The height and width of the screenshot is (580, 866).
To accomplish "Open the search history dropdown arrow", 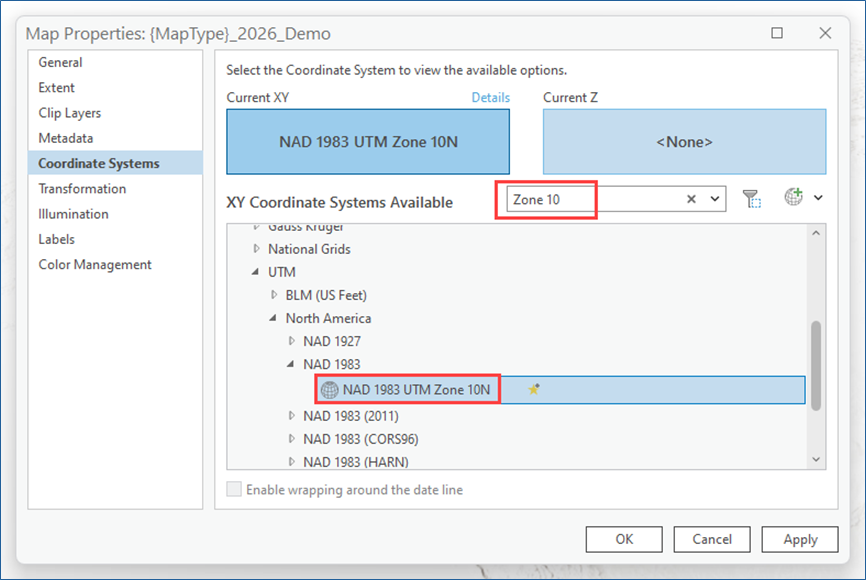I will [x=715, y=199].
